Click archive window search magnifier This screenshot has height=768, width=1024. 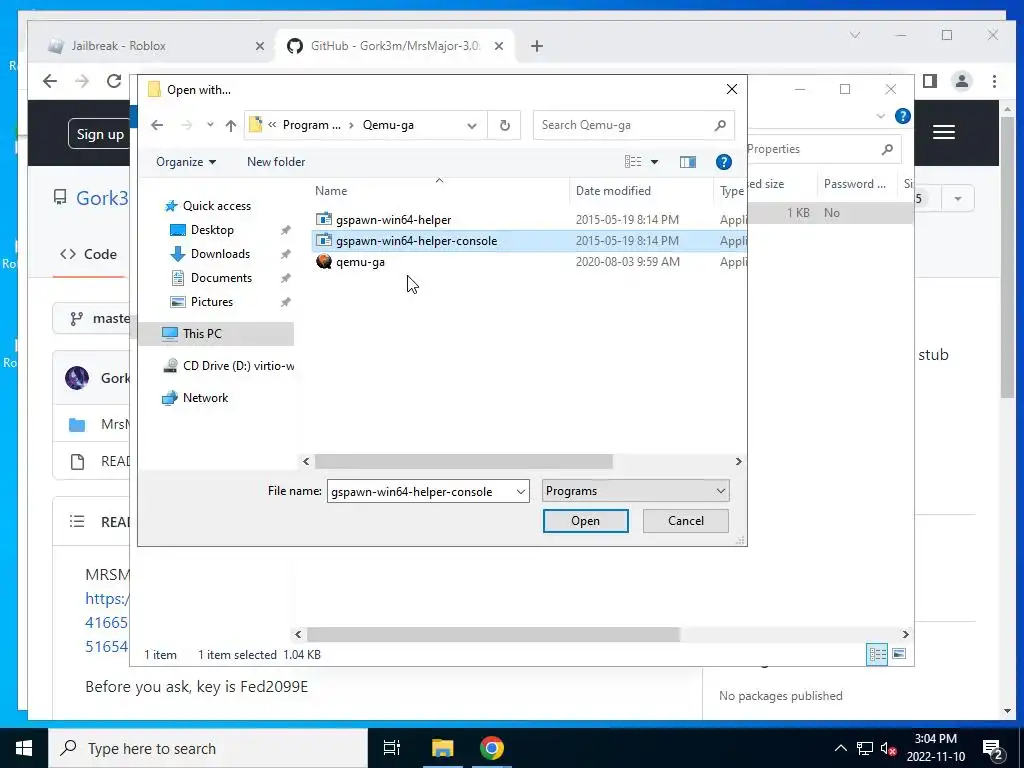pos(887,150)
